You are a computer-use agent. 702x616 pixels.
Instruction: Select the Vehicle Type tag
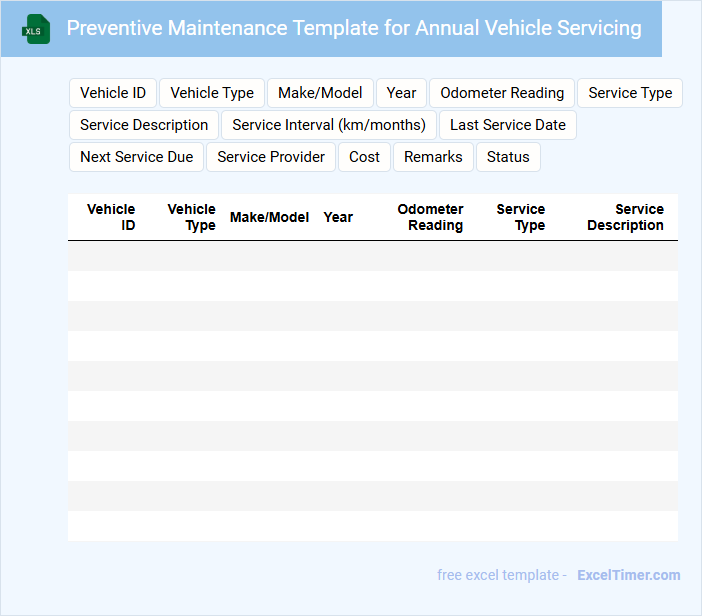pyautogui.click(x=212, y=93)
